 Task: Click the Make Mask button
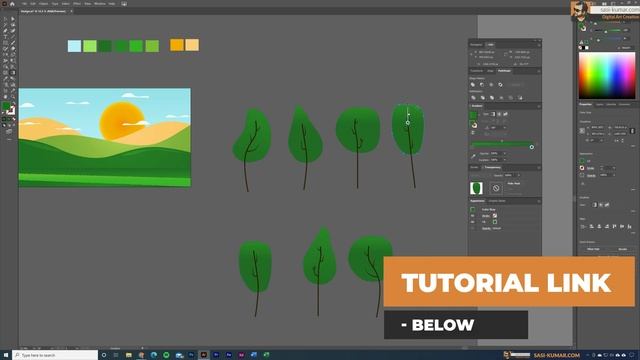point(514,184)
